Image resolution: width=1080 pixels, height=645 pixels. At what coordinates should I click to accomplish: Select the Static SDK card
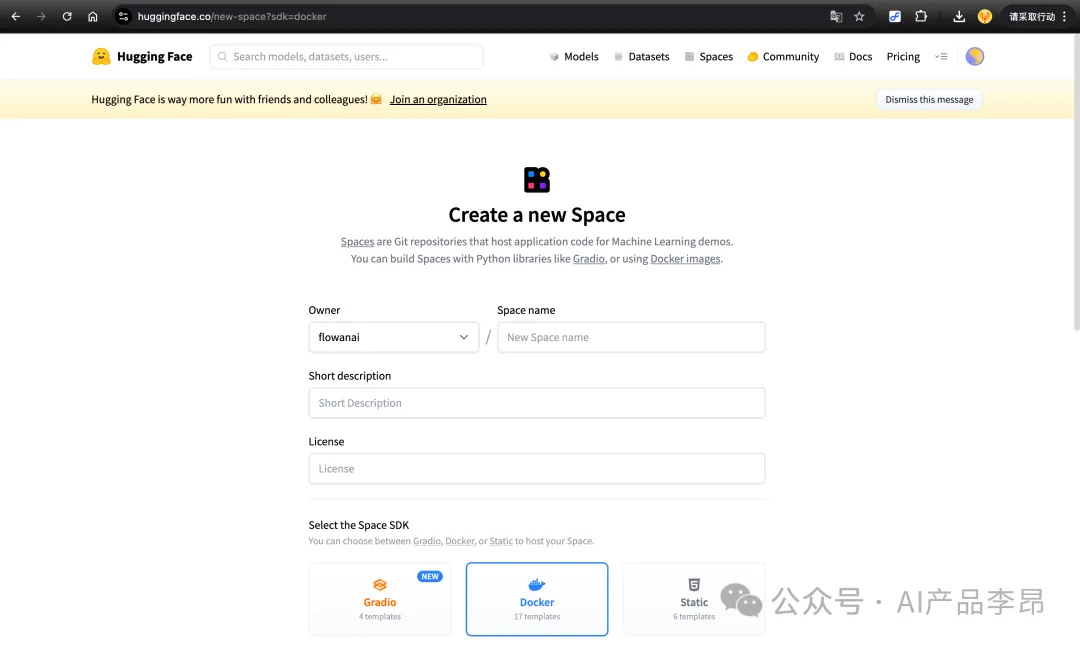[x=694, y=599]
